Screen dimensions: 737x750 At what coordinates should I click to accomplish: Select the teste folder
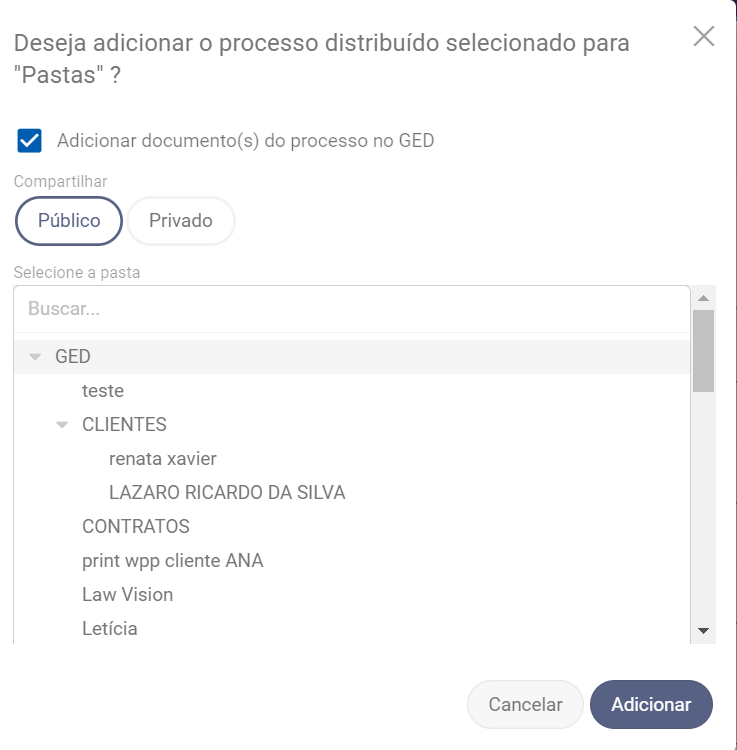103,391
